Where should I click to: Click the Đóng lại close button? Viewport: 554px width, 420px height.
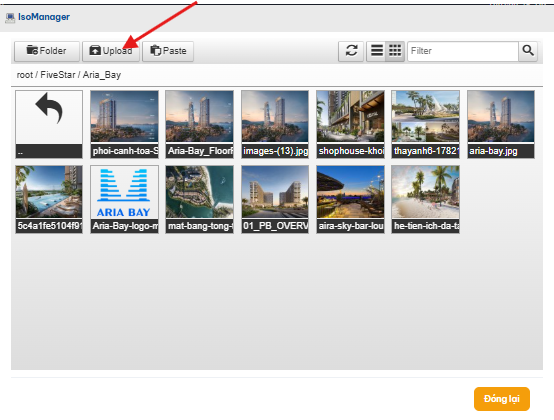click(502, 399)
